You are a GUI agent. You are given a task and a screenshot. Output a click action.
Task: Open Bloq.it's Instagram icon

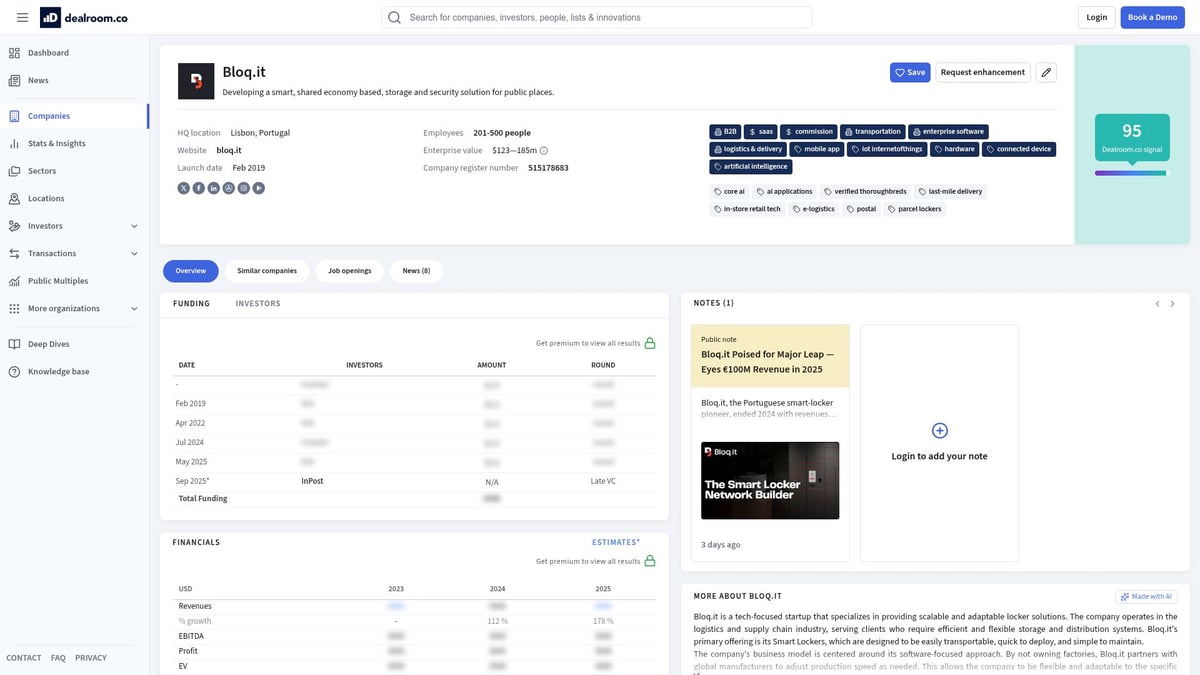(x=244, y=188)
